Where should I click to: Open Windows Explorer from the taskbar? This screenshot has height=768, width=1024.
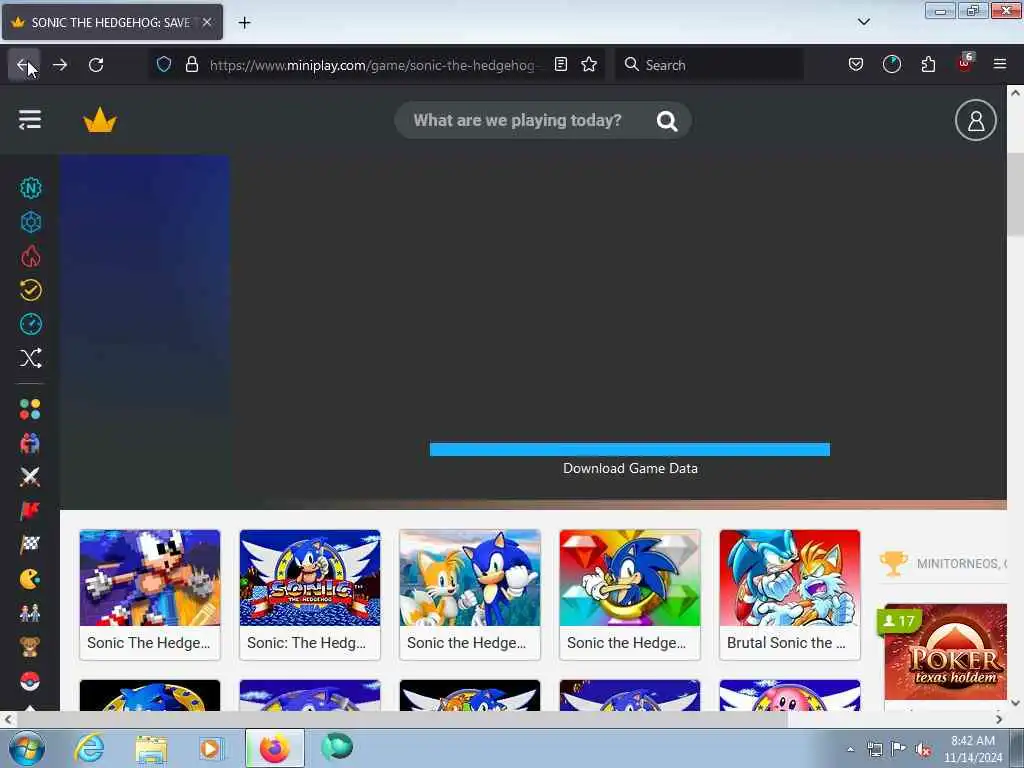(151, 748)
